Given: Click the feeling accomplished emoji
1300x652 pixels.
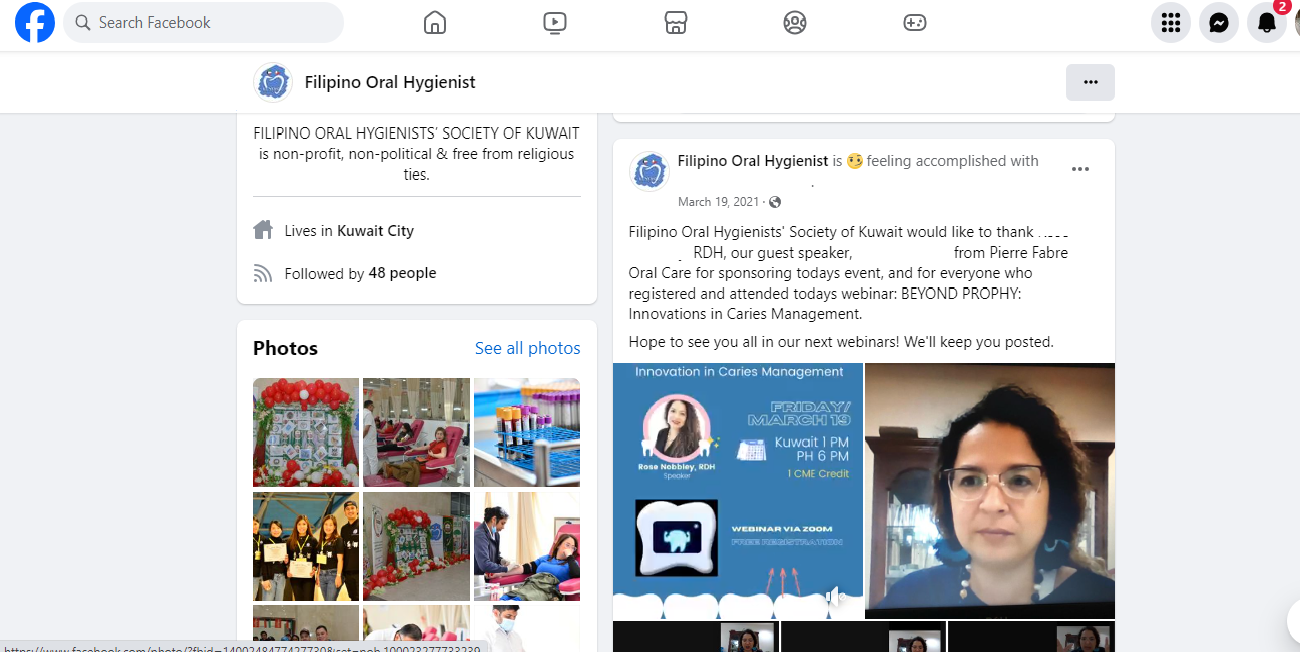Looking at the screenshot, I should tap(854, 161).
